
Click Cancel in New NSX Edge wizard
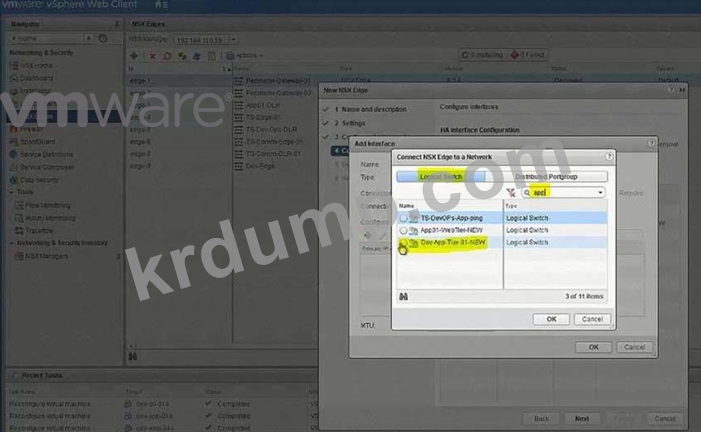click(x=665, y=419)
